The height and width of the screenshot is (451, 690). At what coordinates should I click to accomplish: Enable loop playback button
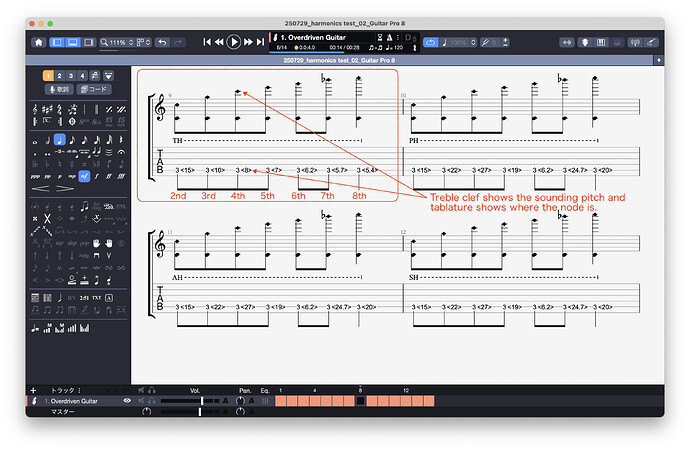430,42
